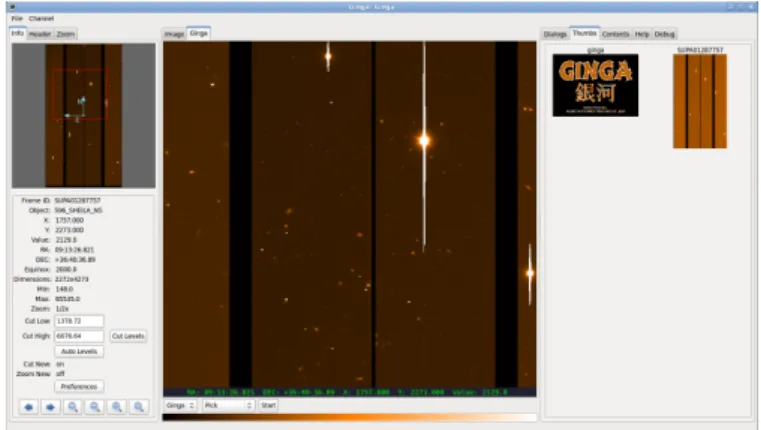Screen dimensions: 761x430
Task: Select the Image channel tab
Action: (174, 34)
